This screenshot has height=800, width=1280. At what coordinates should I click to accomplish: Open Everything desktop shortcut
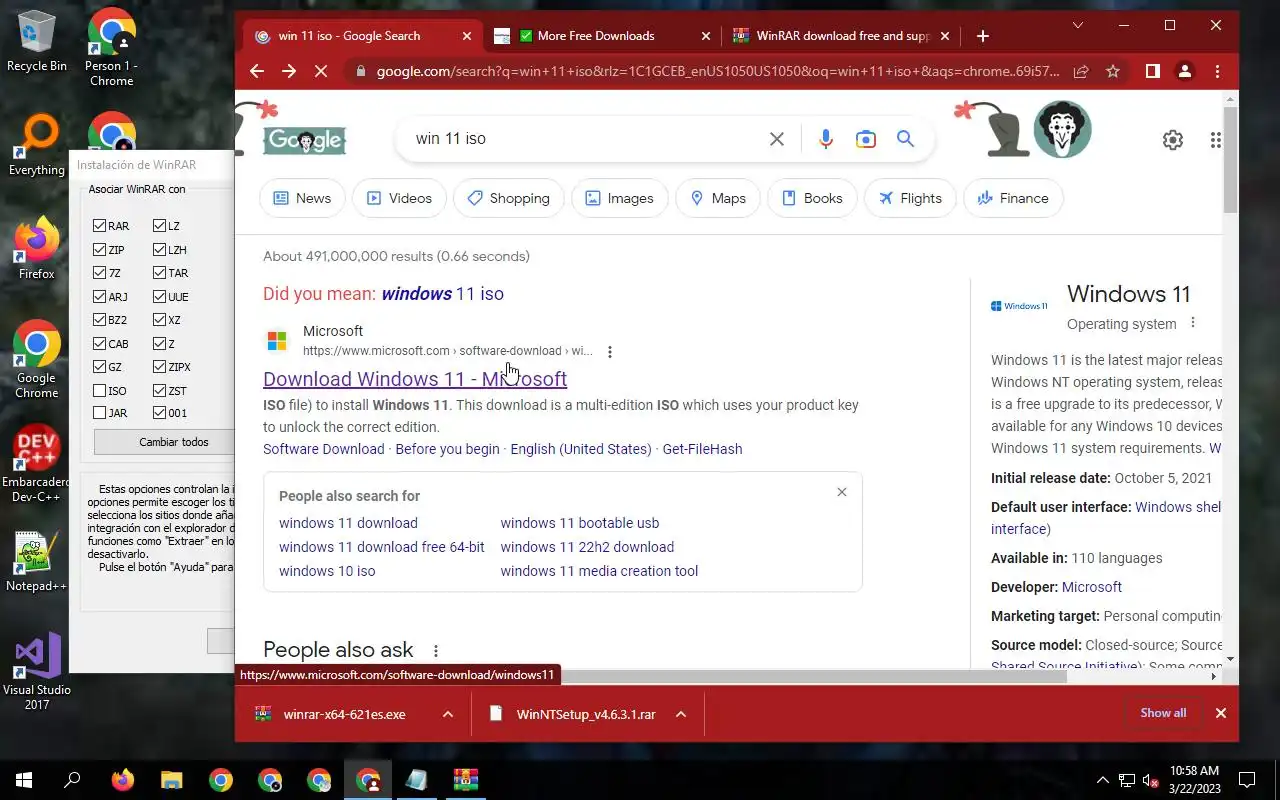tap(37, 147)
